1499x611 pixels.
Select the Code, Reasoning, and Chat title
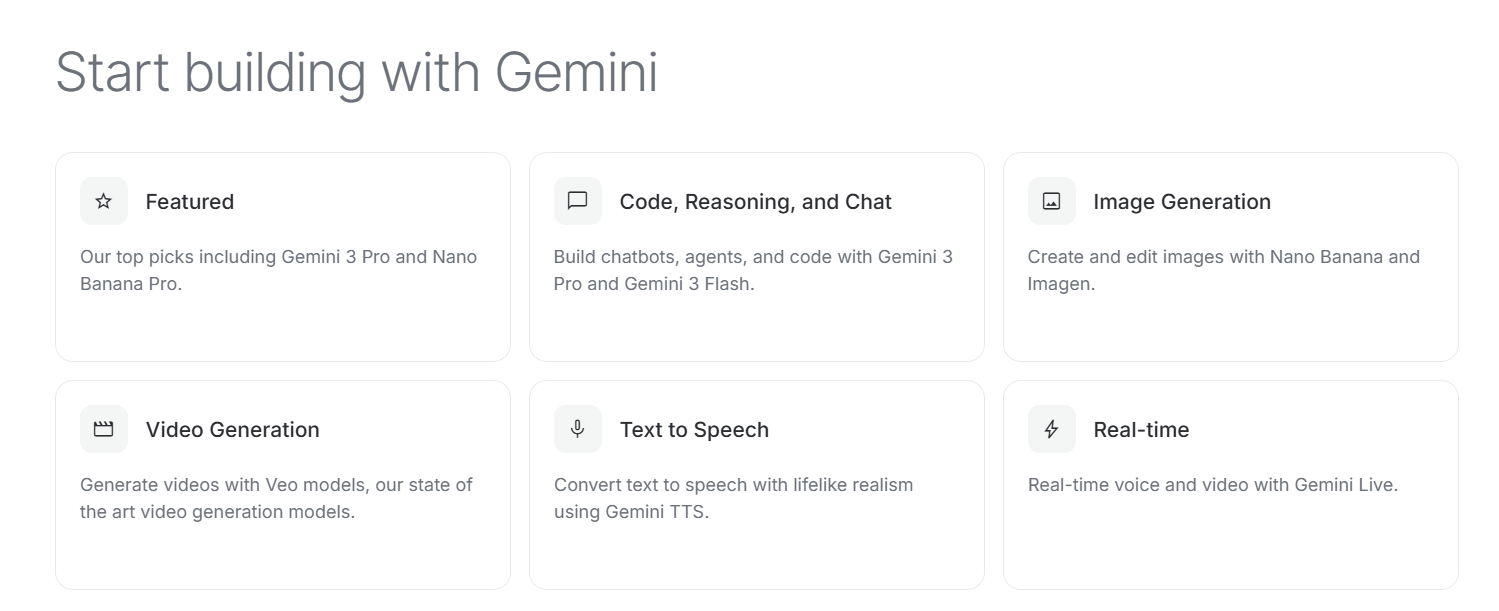pyautogui.click(x=755, y=202)
